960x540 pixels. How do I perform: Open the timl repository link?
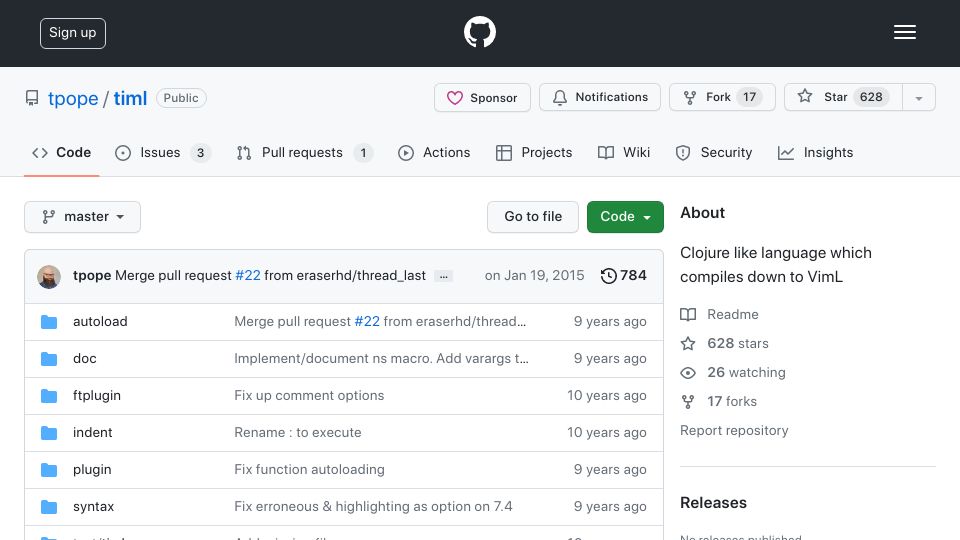pos(130,98)
